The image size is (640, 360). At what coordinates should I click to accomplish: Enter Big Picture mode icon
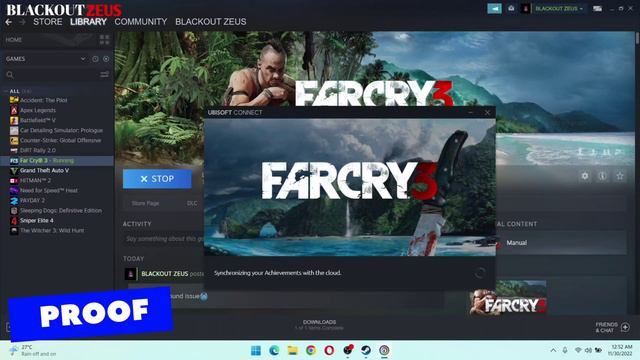tap(598, 9)
